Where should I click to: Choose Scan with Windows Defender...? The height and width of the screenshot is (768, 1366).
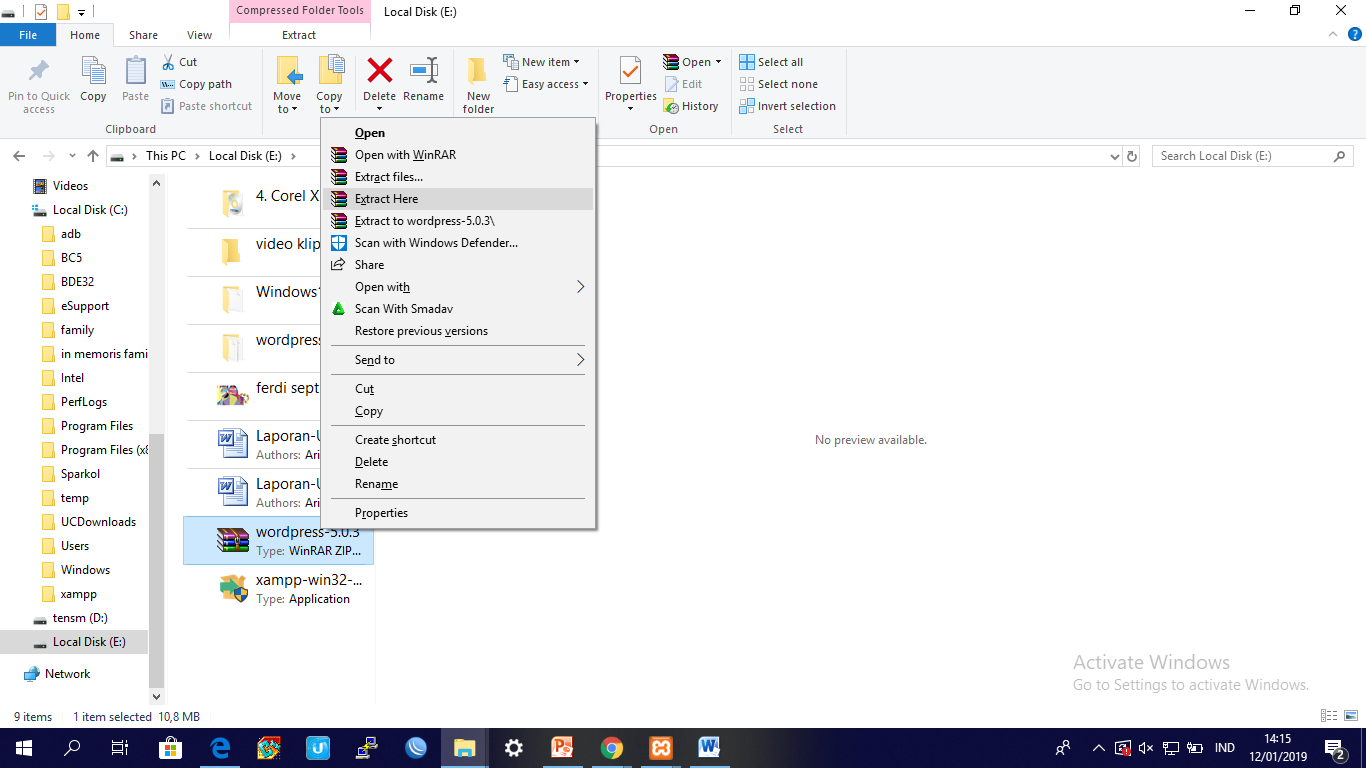(459, 243)
